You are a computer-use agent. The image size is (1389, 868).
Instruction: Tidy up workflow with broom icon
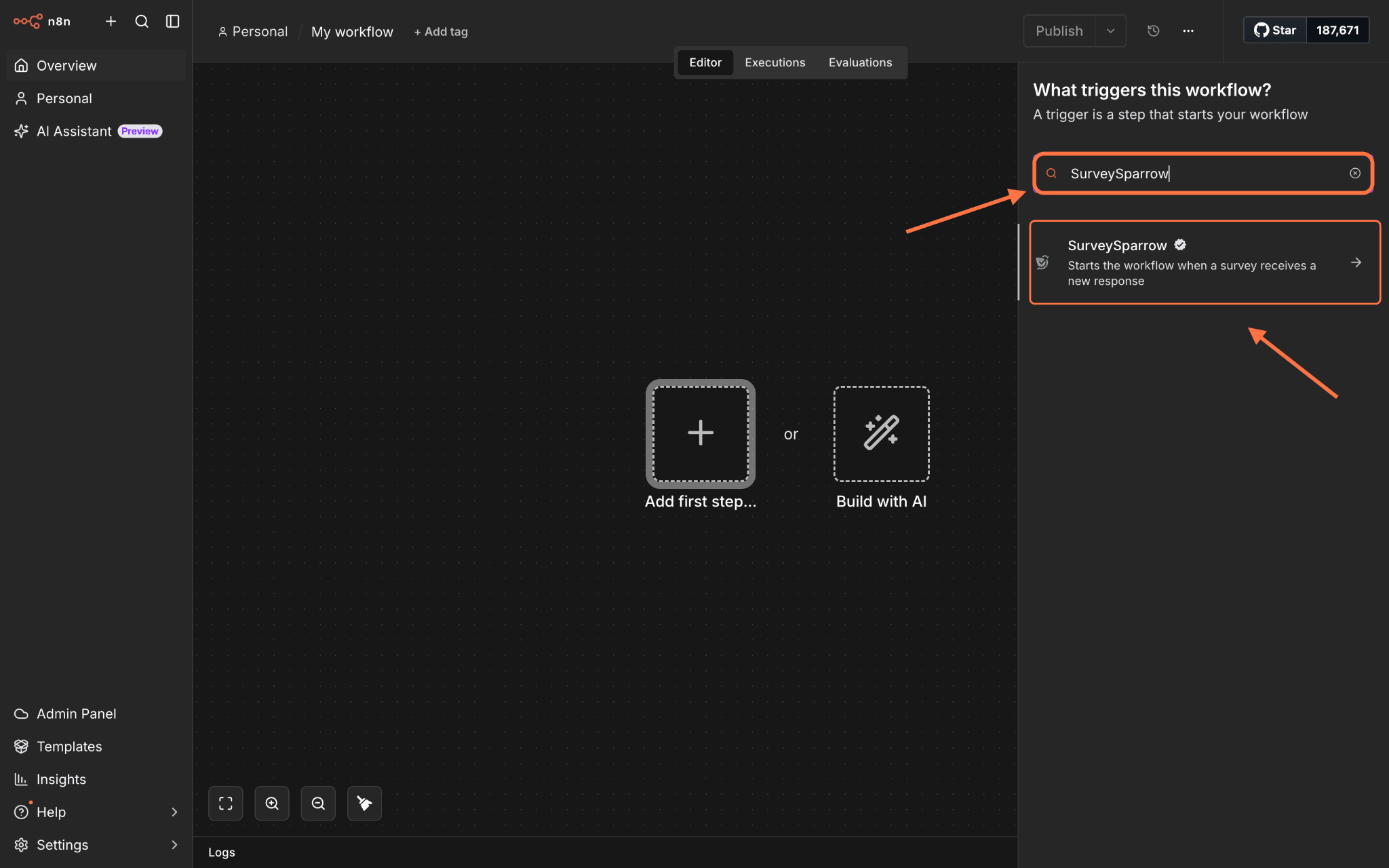point(364,804)
